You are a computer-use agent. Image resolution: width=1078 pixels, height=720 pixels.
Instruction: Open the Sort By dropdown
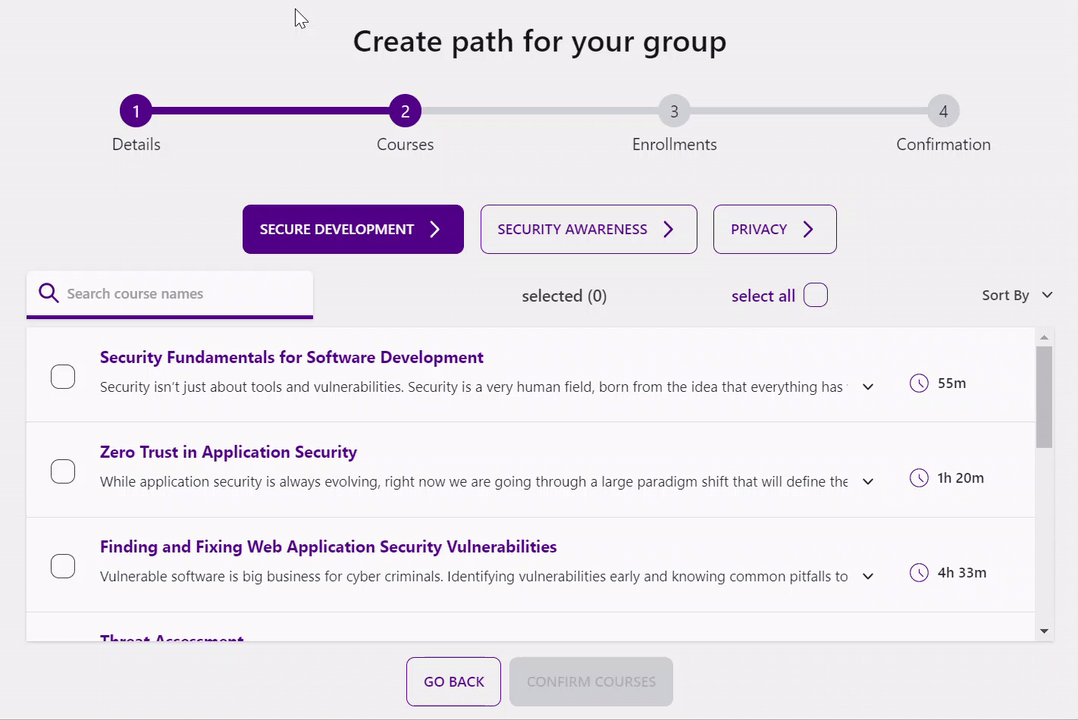[x=1016, y=295]
